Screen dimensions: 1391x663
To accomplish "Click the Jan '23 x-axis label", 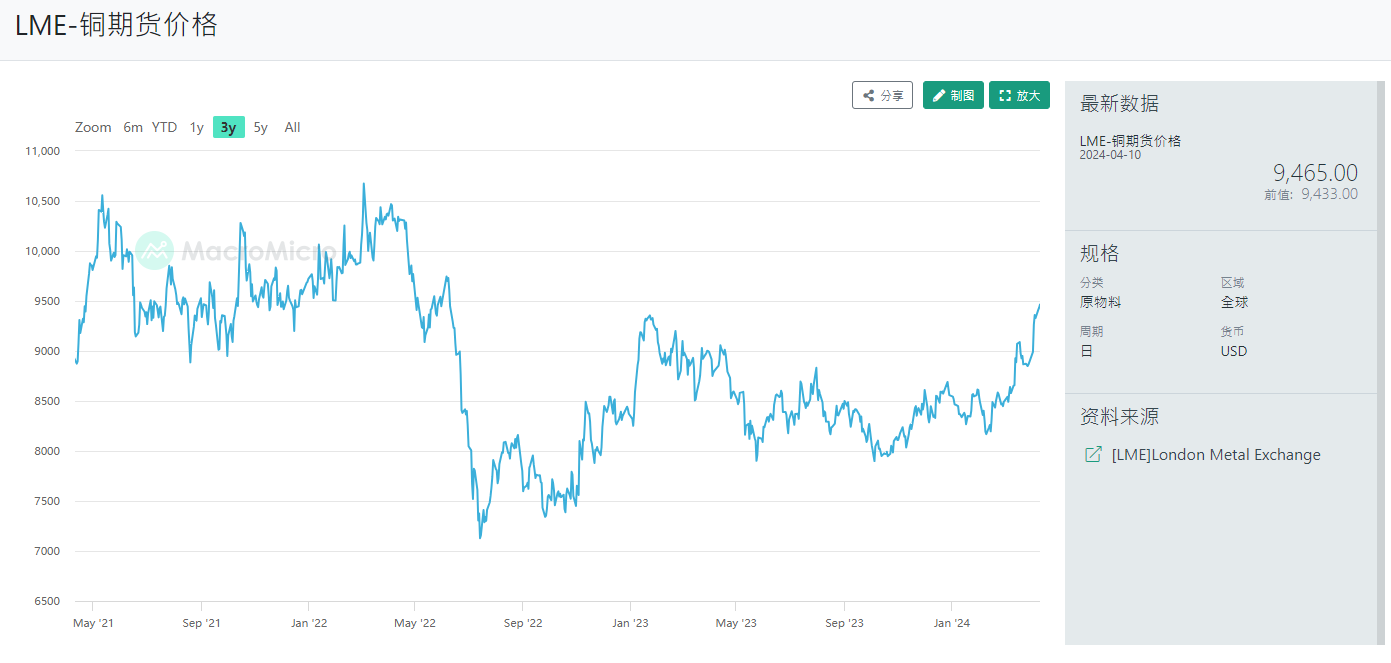I will pos(630,623).
